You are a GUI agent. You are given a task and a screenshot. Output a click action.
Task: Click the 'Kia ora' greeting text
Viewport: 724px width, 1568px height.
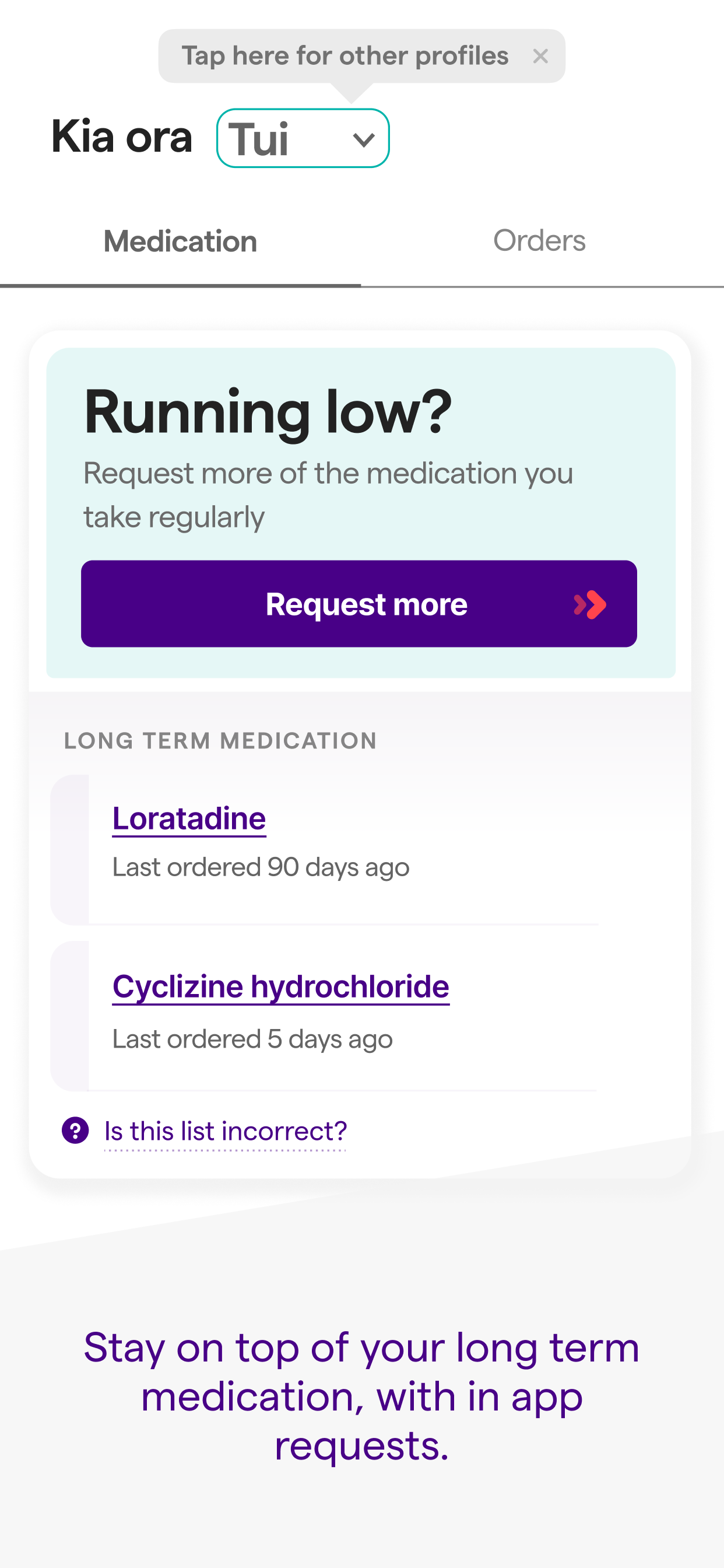pyautogui.click(x=122, y=137)
